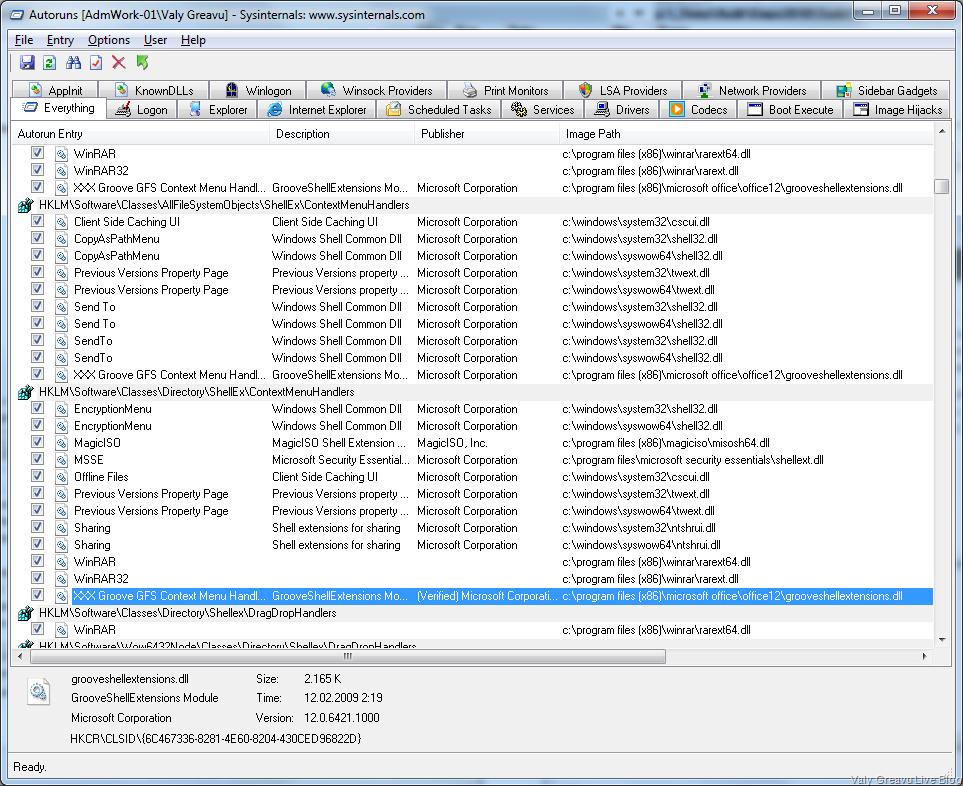Click the green Jump to entry icon
Viewport: 963px width, 786px height.
click(143, 63)
